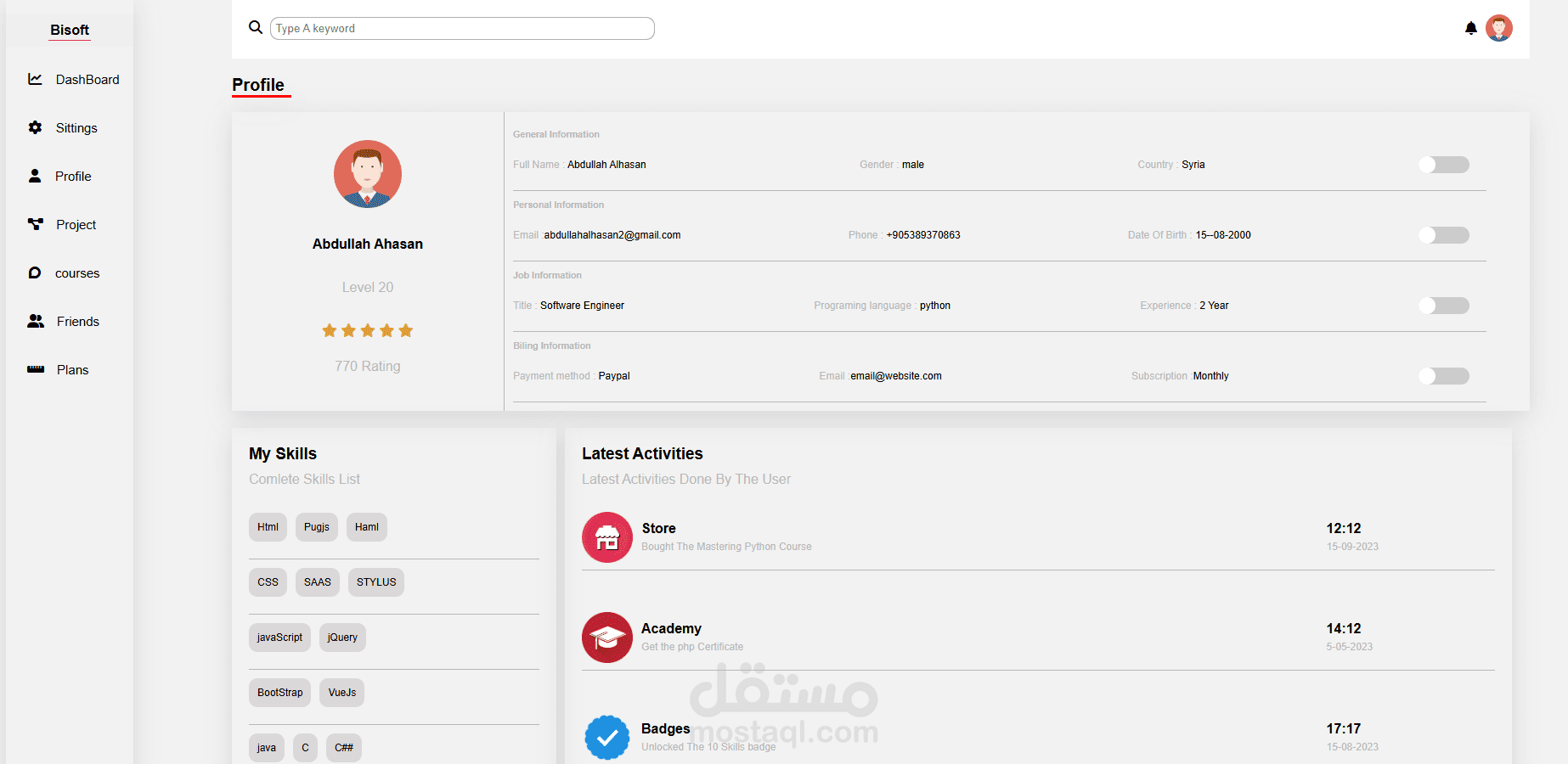Toggle the Personal Information switch
1568x764 pixels.
pos(1444,235)
